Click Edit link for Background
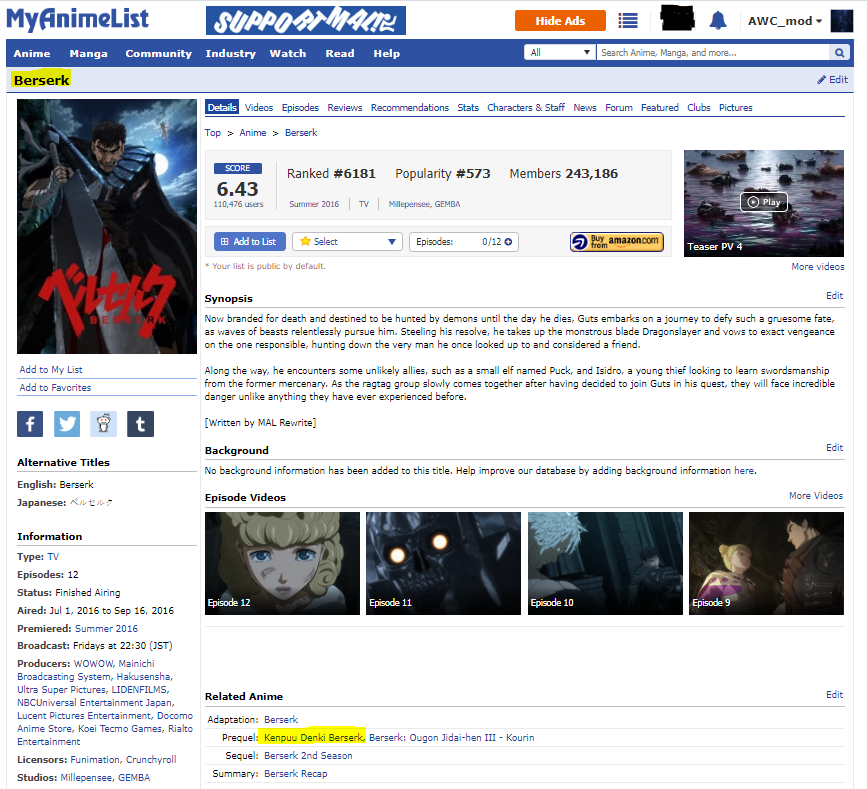The image size is (867, 789). 834,448
